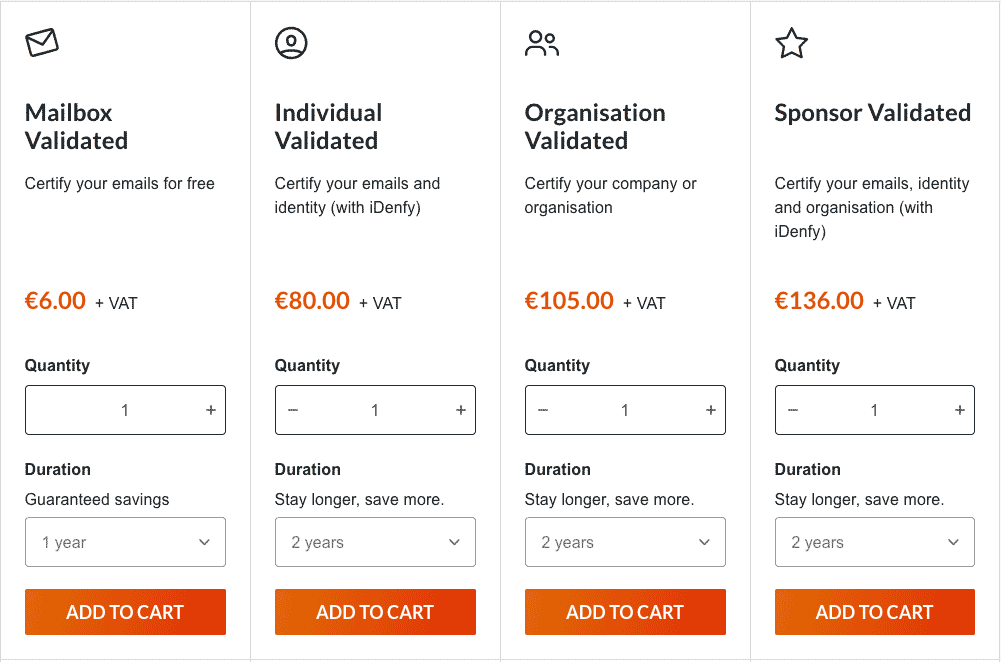Open Individual Validated duration dropdown
The width and height of the screenshot is (1001, 662).
pos(375,542)
